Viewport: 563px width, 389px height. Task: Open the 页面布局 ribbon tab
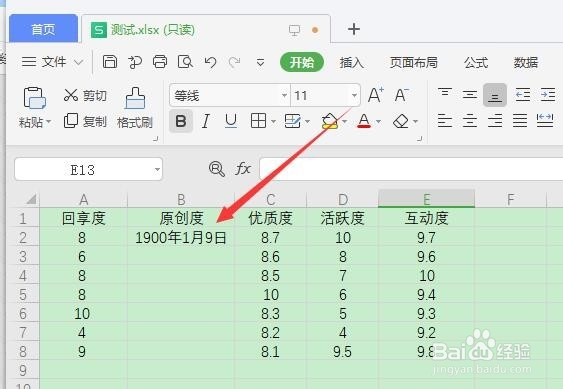[414, 62]
